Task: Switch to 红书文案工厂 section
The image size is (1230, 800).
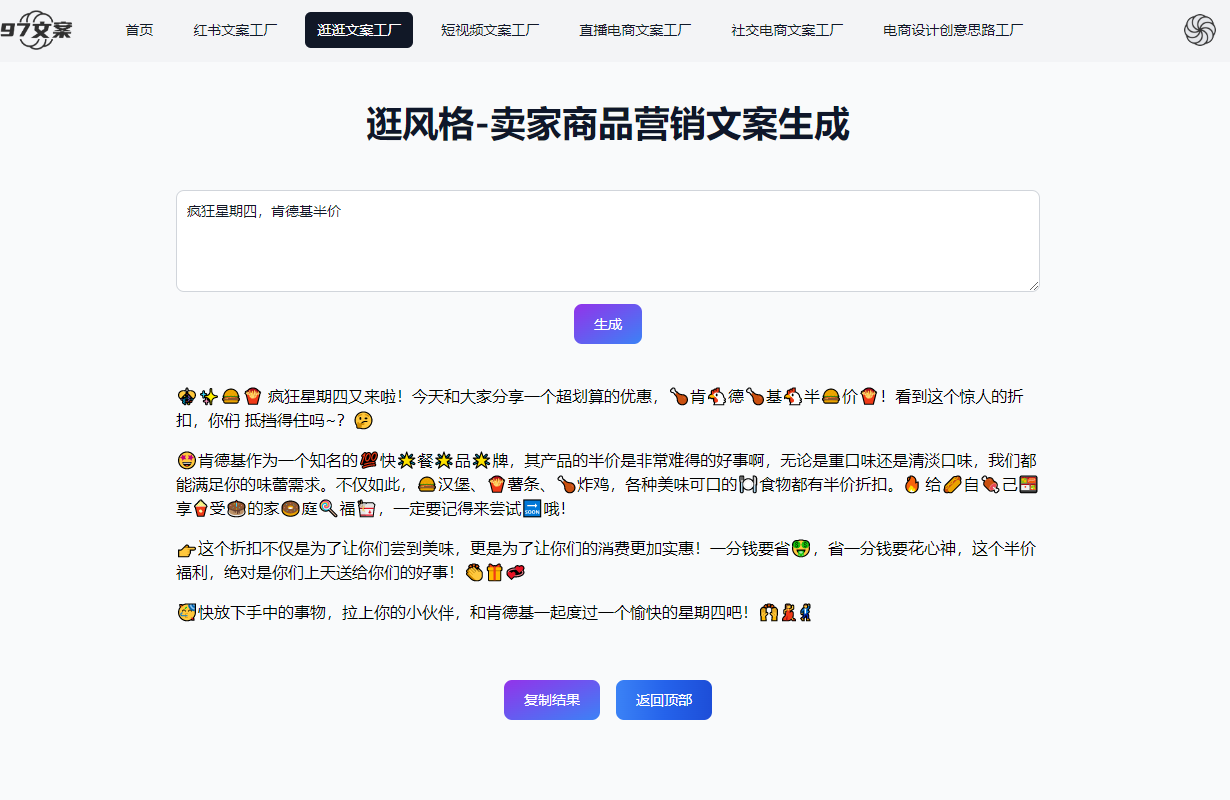Action: click(235, 30)
